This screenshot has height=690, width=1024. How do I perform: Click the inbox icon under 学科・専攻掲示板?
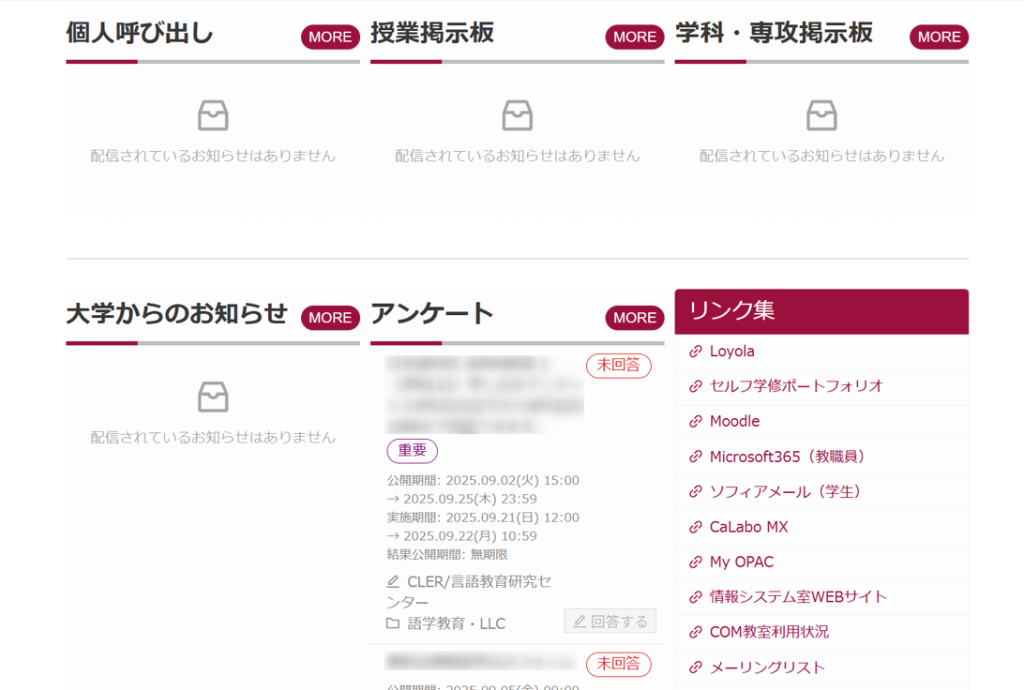[x=821, y=116]
